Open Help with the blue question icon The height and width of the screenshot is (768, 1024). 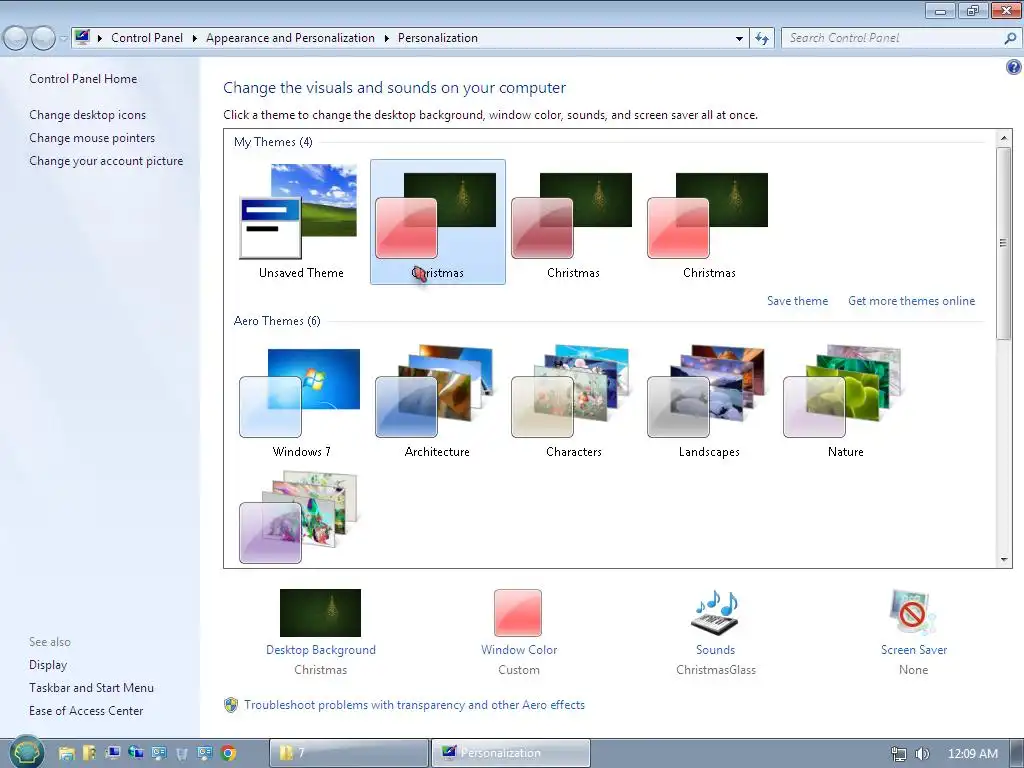tap(1014, 67)
